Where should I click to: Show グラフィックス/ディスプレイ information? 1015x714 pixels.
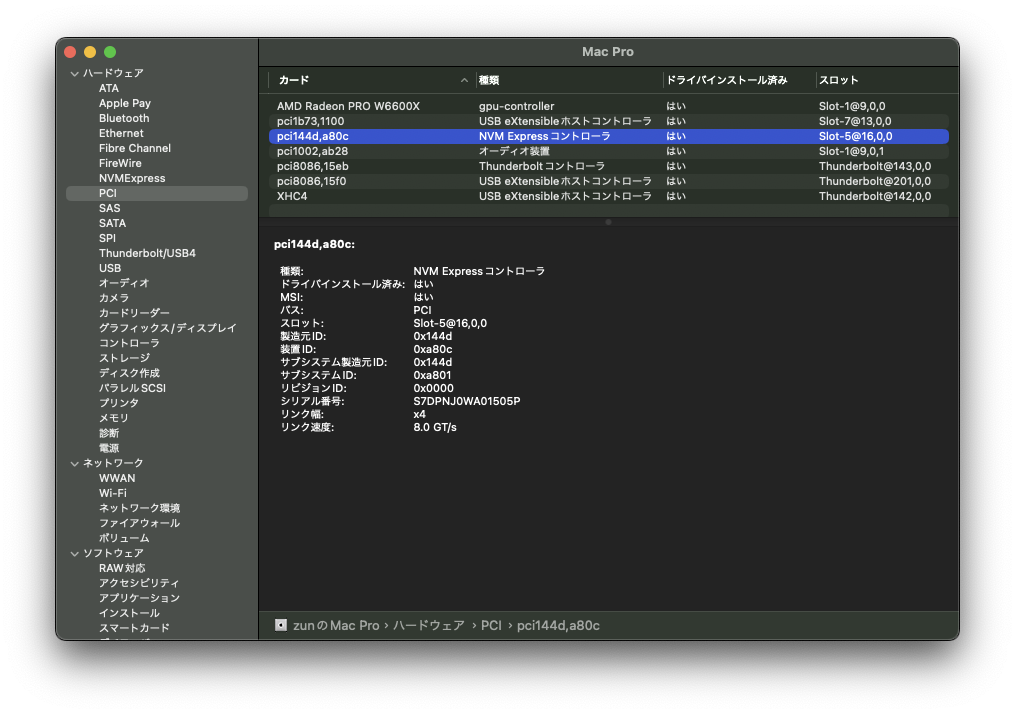pos(168,328)
